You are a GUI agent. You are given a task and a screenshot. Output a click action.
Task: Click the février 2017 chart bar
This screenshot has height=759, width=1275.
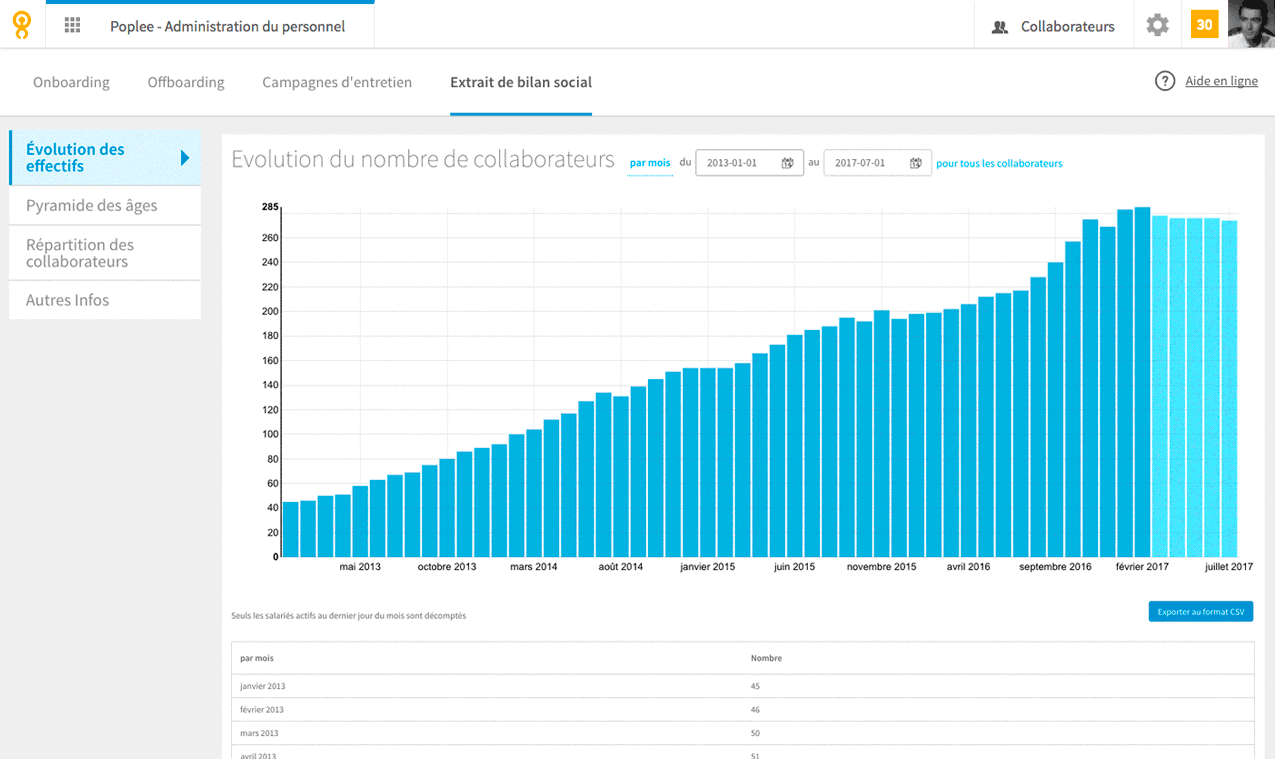[1142, 382]
